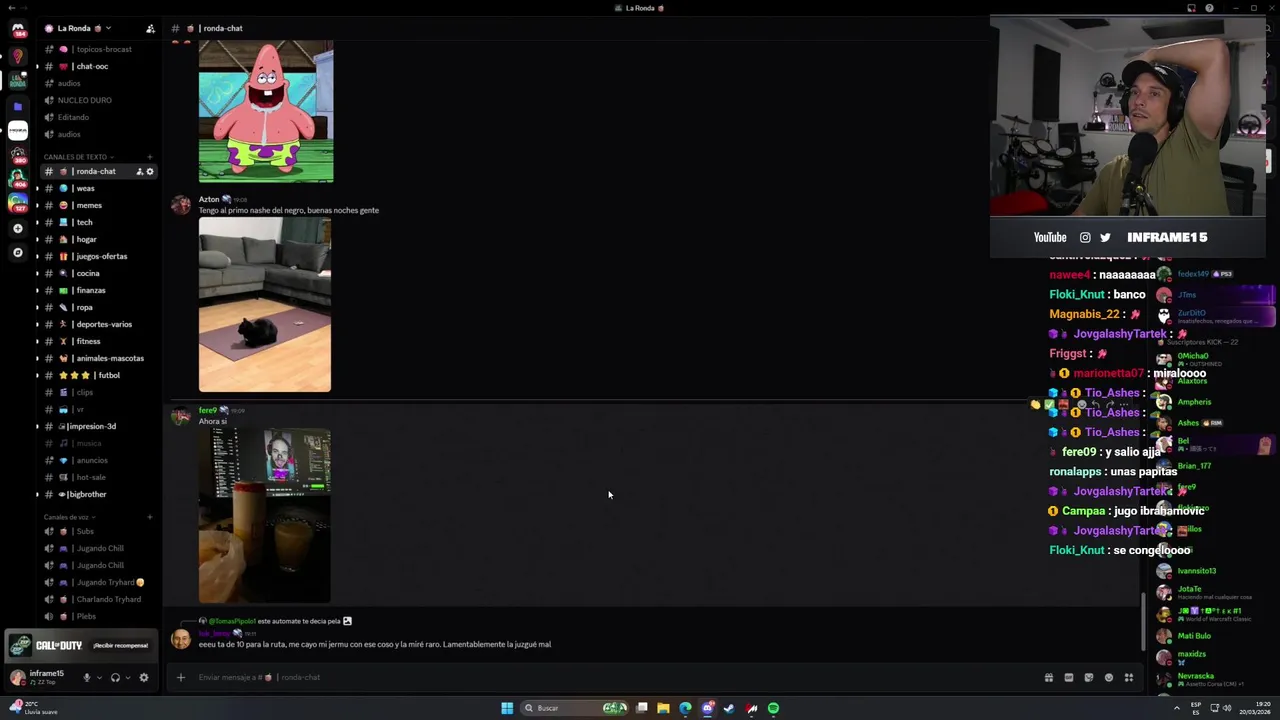1280x720 pixels.
Task: Open ronda-chat channel settings gear
Action: tap(150, 171)
